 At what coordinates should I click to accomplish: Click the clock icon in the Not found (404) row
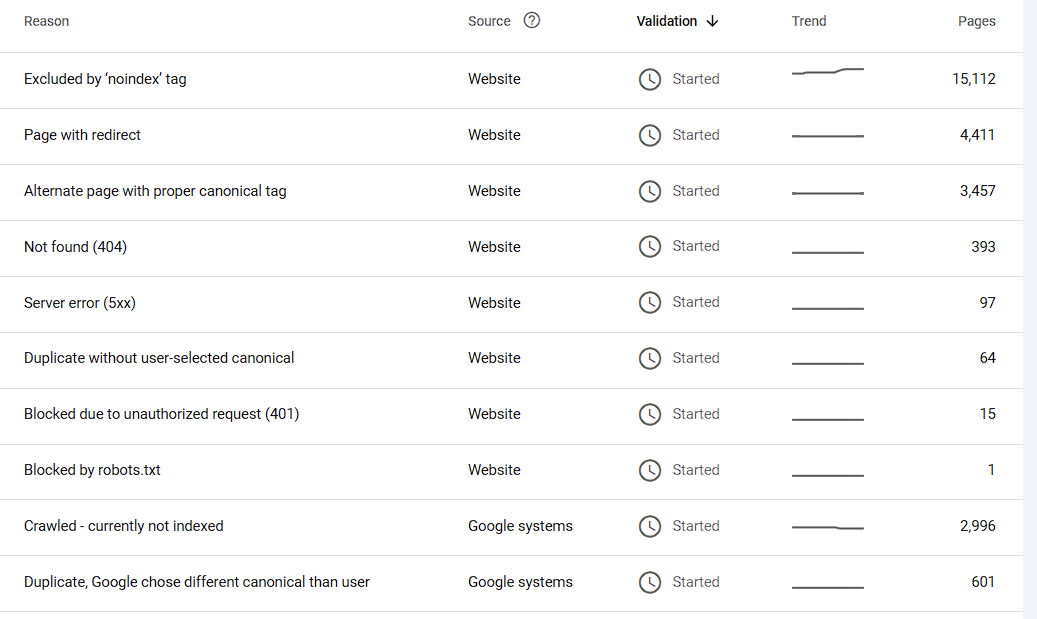coord(650,246)
